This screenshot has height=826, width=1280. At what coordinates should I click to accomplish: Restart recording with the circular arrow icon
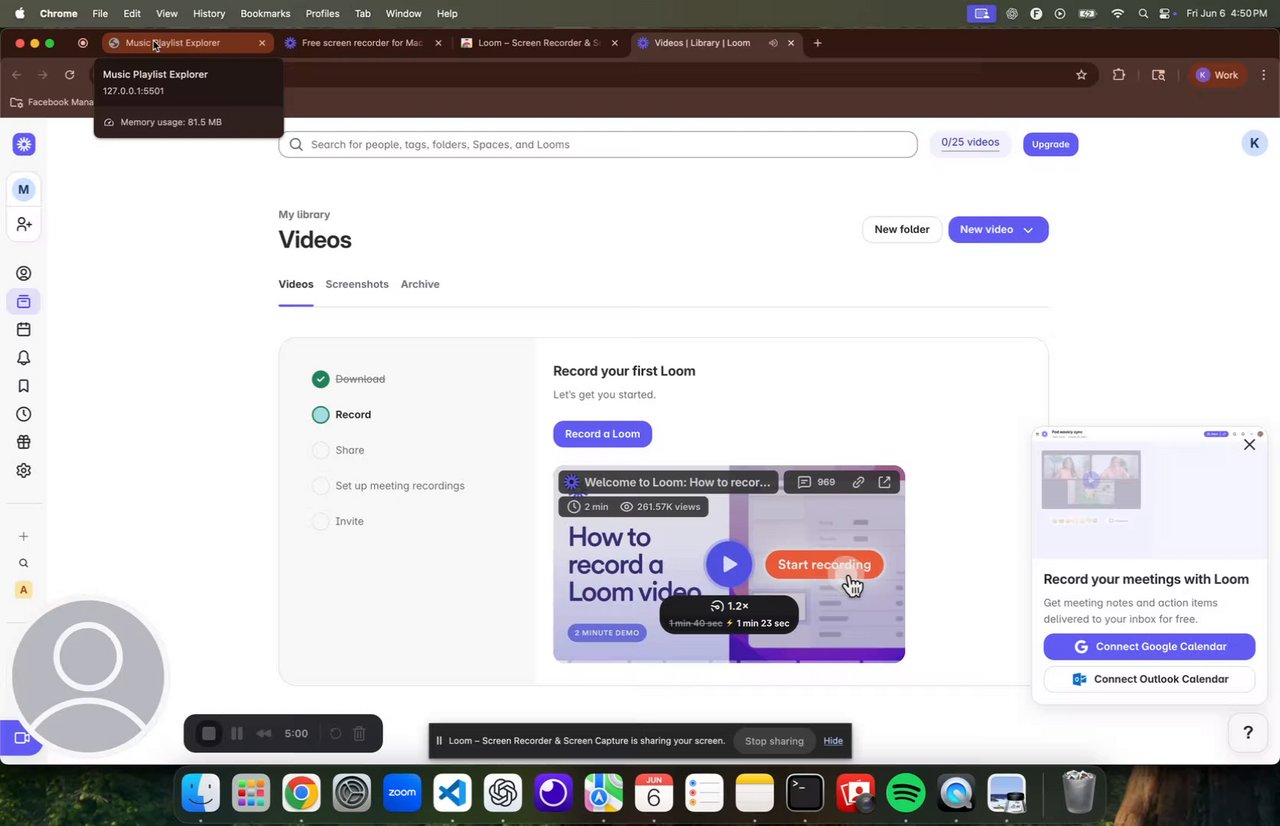[335, 733]
